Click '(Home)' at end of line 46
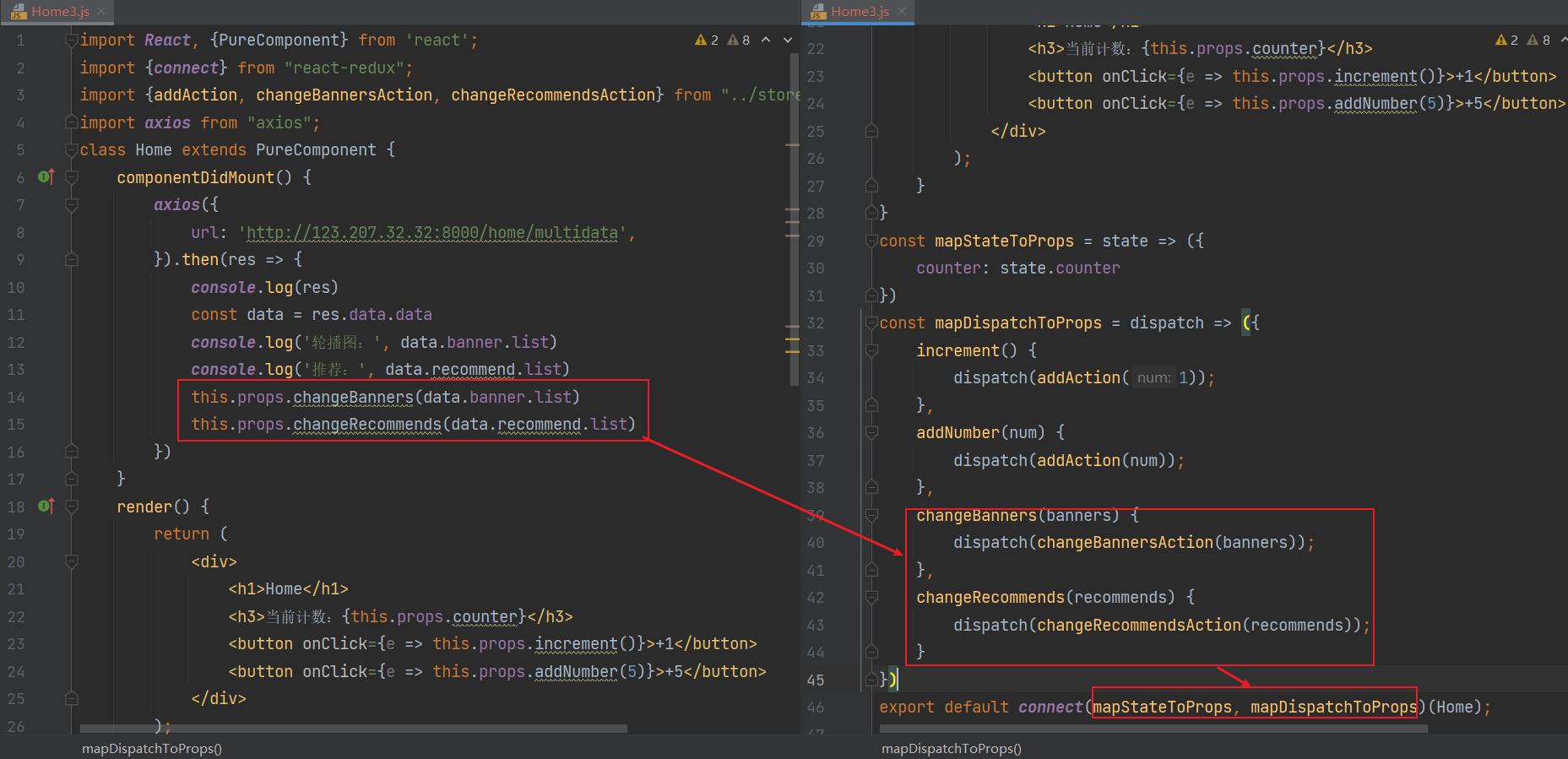Image resolution: width=1568 pixels, height=759 pixels. [1454, 707]
